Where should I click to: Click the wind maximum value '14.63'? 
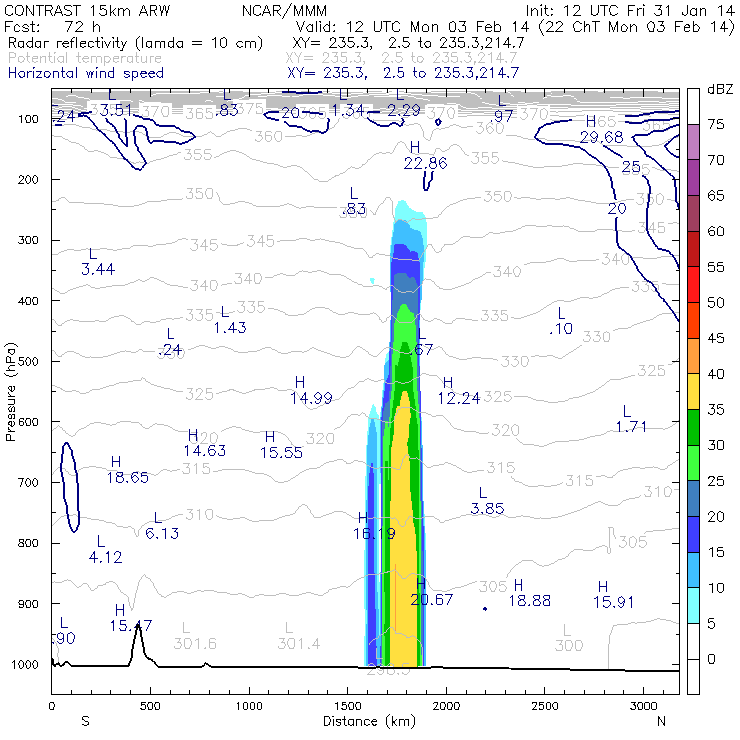[204, 451]
